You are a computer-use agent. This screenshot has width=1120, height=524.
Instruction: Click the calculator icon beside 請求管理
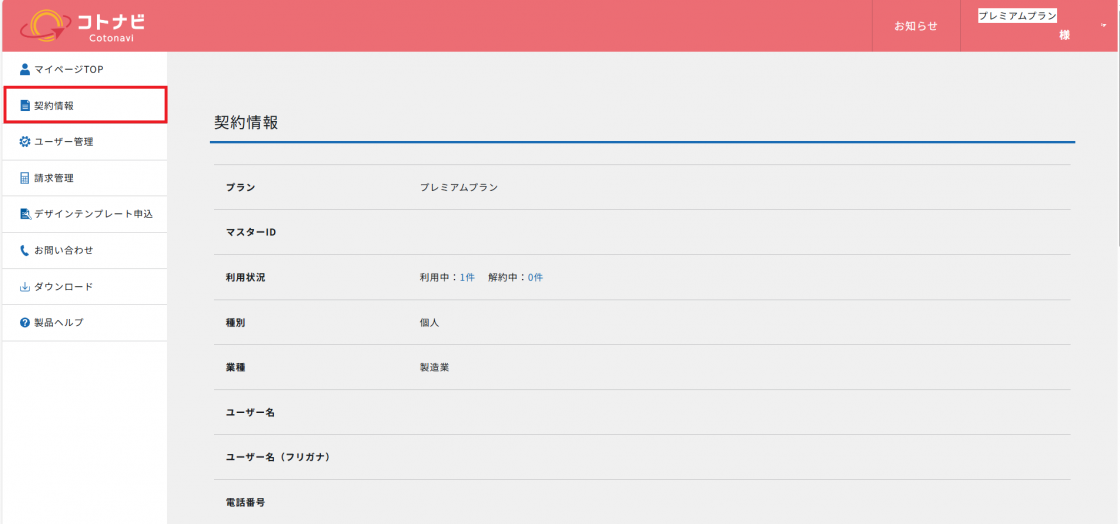(x=25, y=178)
